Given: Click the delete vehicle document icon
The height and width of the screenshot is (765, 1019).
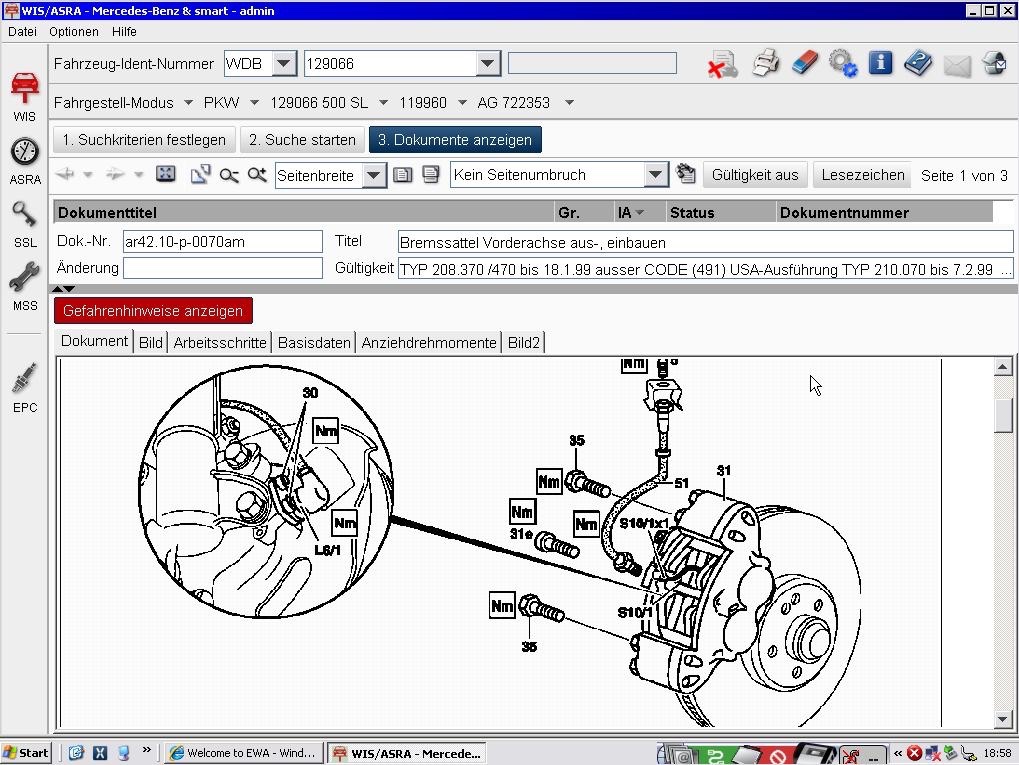Looking at the screenshot, I should (723, 64).
